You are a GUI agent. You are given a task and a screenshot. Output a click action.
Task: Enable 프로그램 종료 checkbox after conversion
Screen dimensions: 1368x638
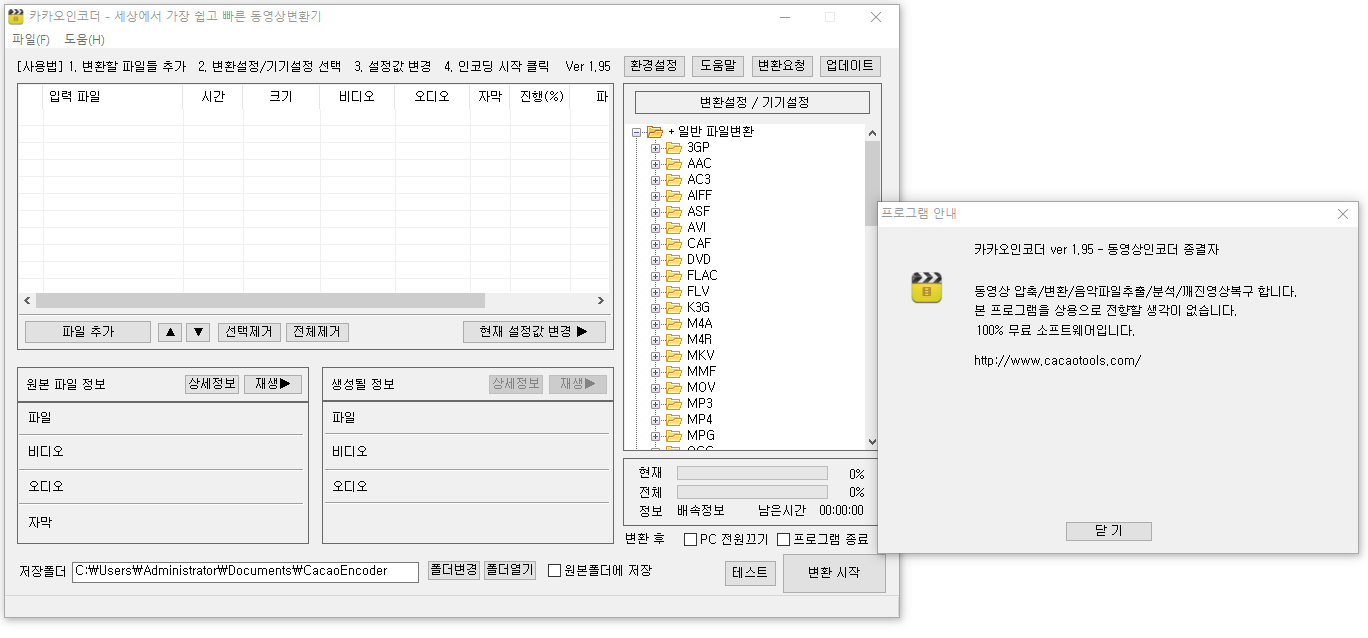coord(784,540)
